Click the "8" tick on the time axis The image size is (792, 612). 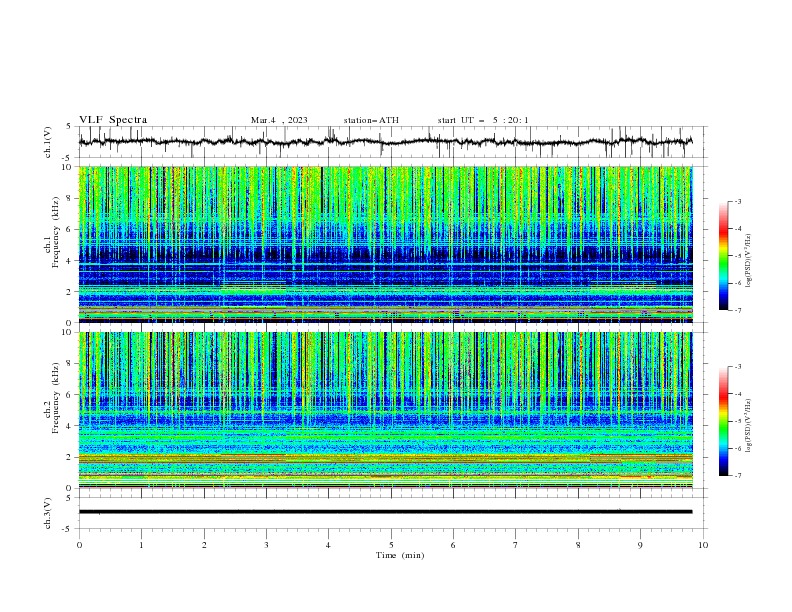578,545
